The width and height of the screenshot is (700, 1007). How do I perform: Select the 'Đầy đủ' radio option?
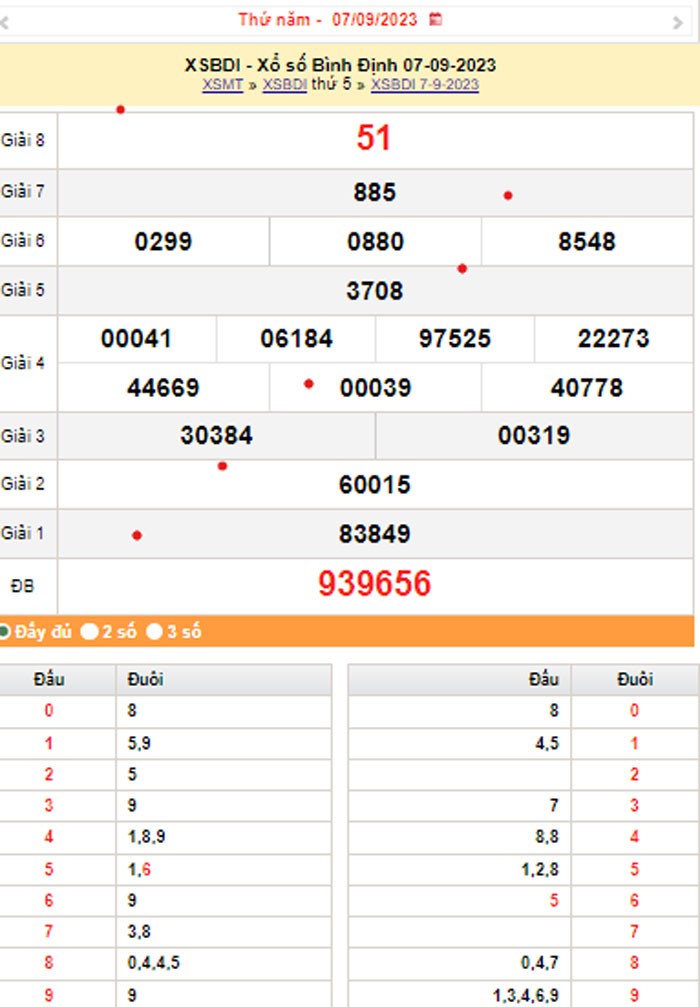pyautogui.click(x=5, y=632)
